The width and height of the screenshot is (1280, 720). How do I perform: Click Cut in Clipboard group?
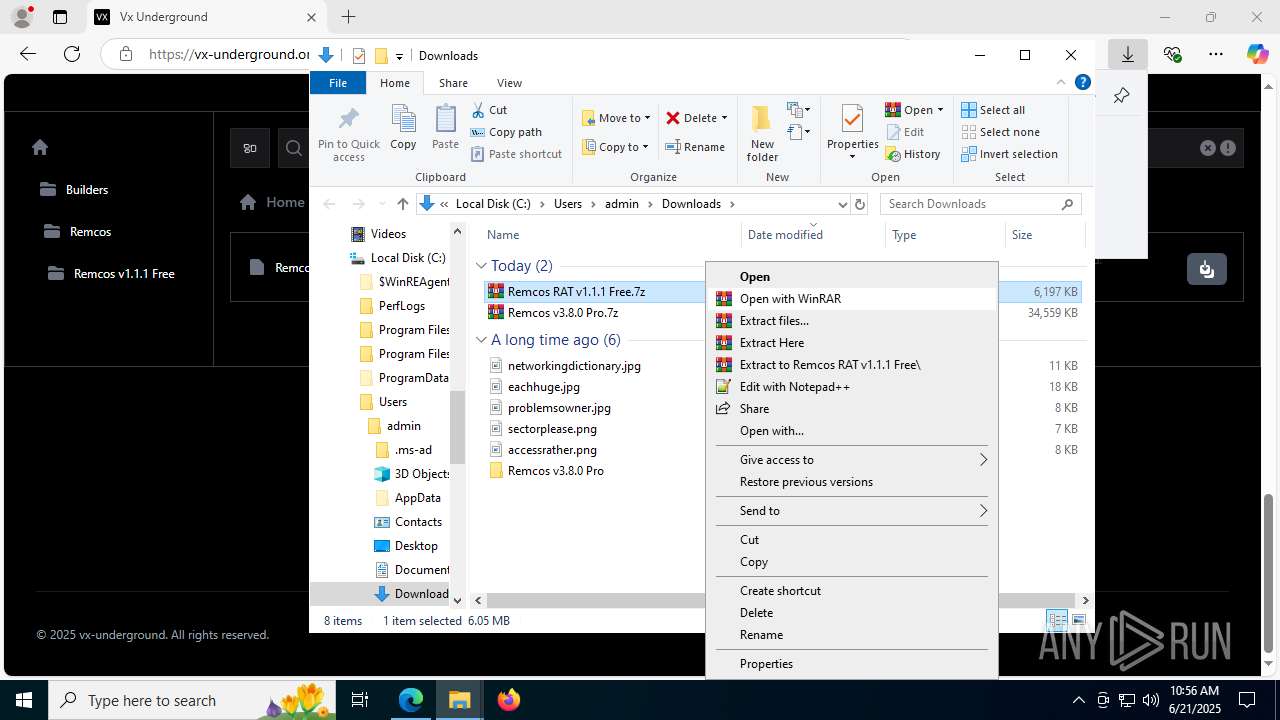click(489, 110)
